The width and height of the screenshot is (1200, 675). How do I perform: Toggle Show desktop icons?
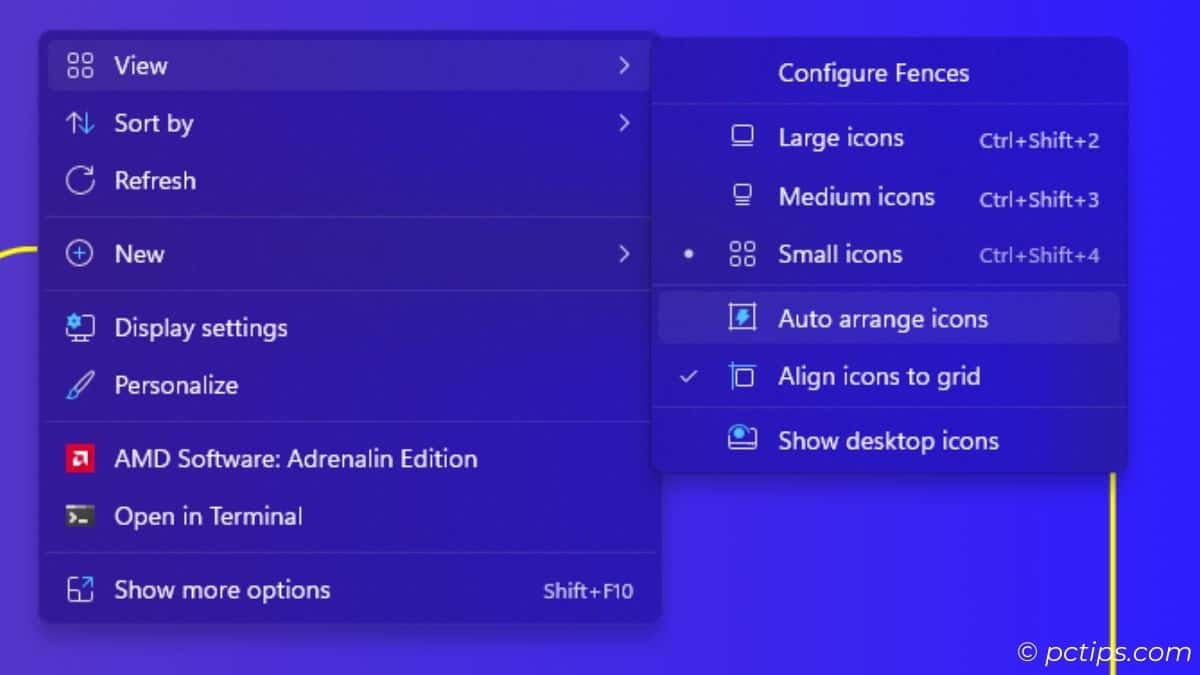click(888, 440)
